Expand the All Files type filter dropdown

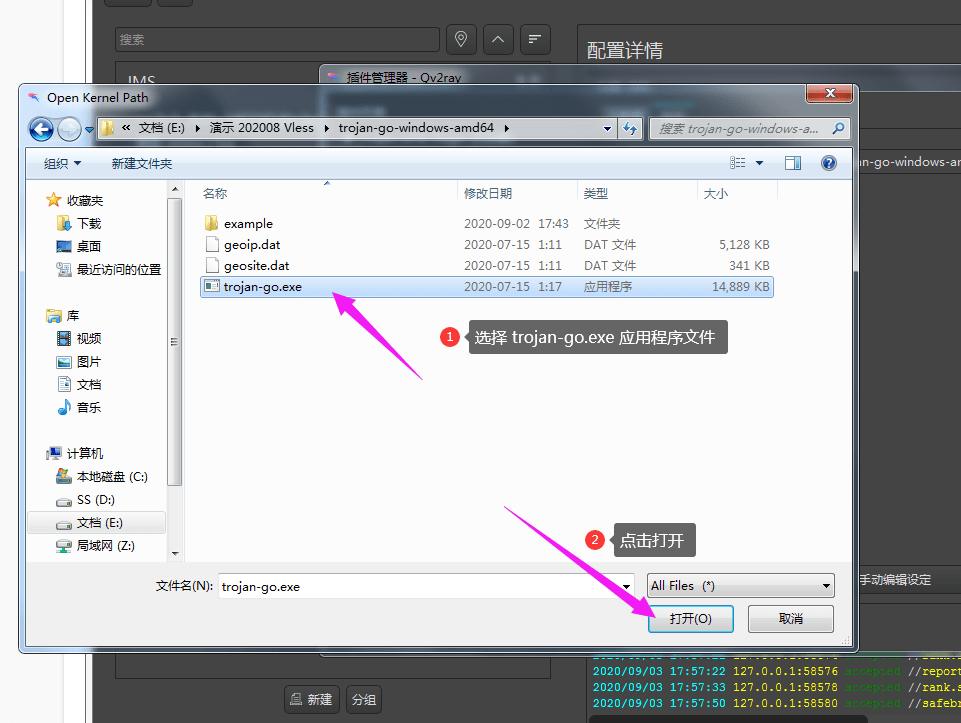[740, 586]
